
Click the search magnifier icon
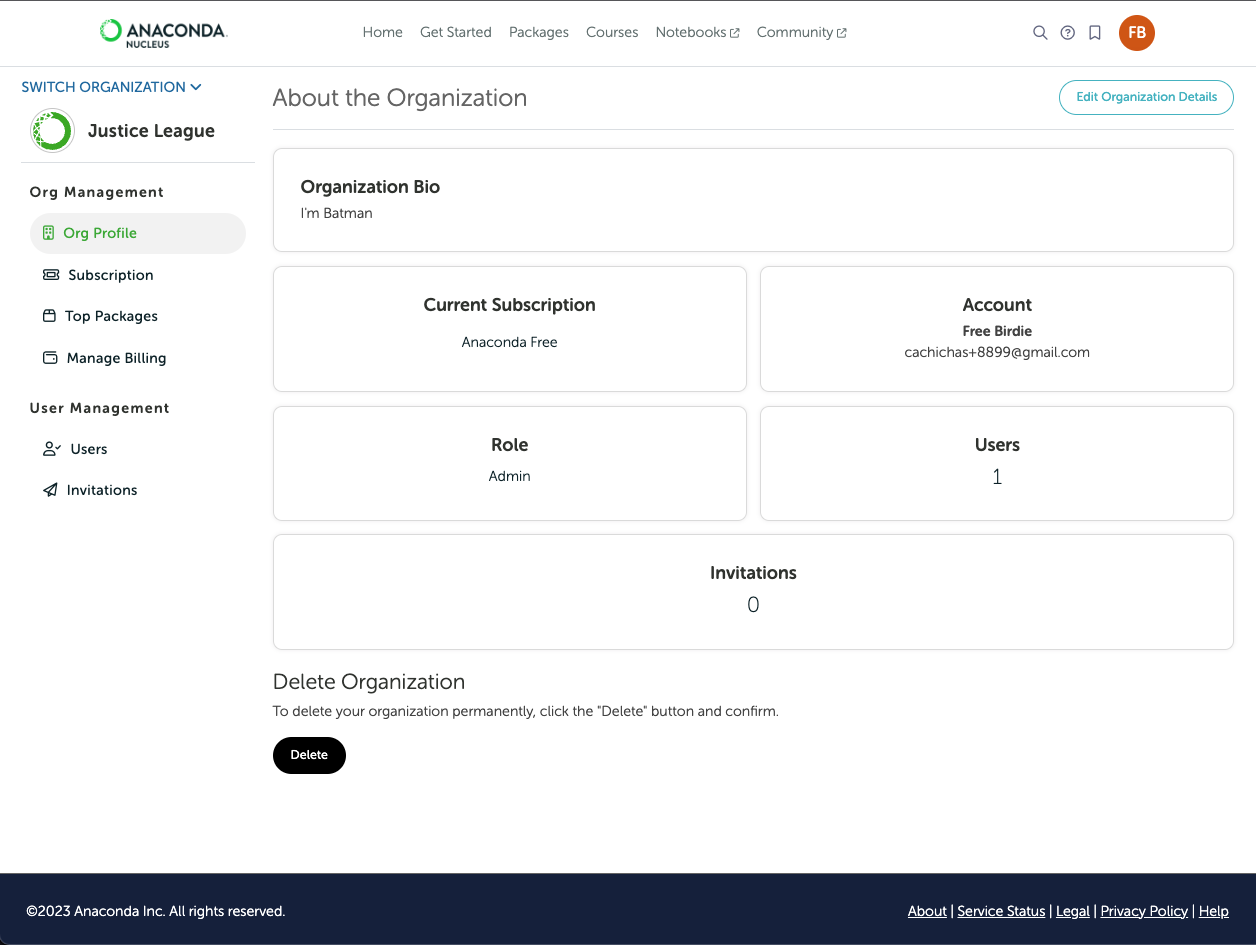pyautogui.click(x=1040, y=33)
